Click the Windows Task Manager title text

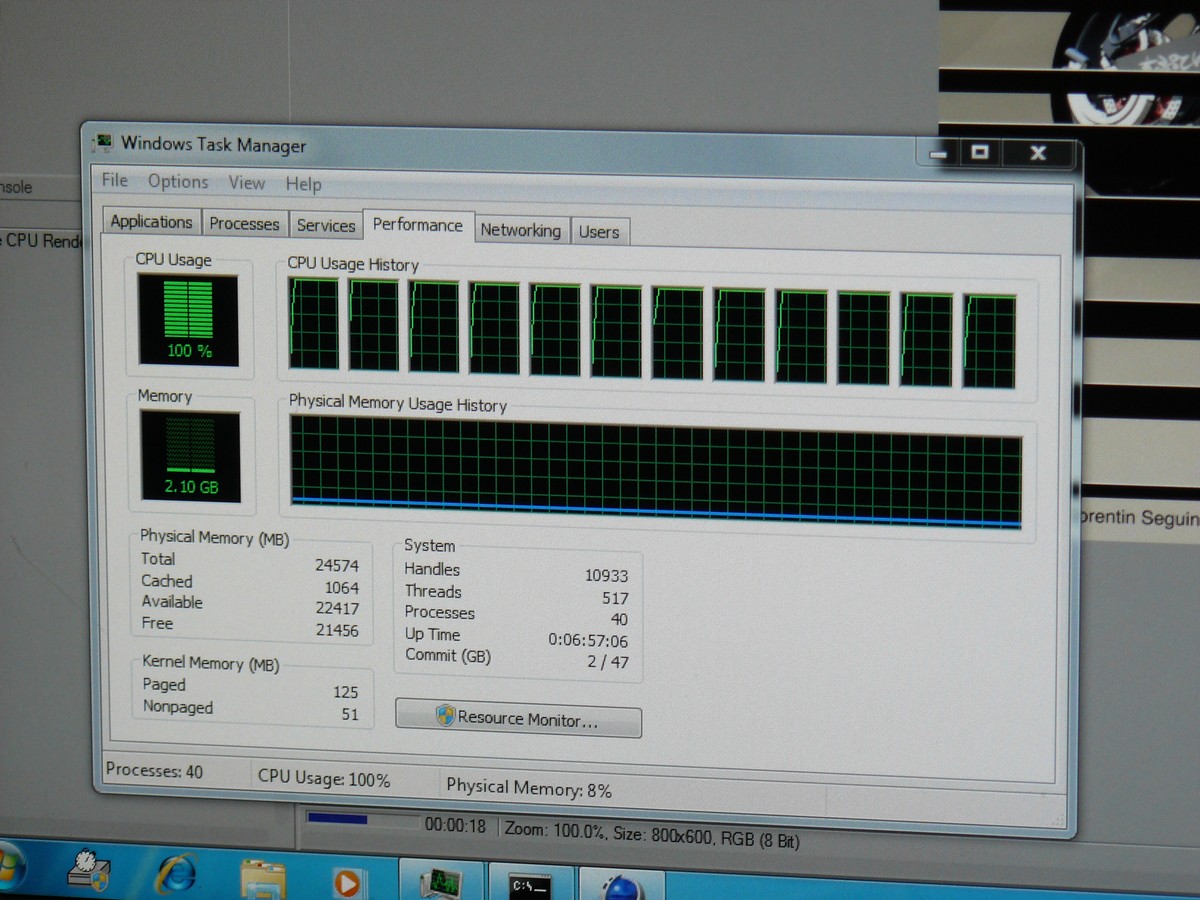point(213,145)
